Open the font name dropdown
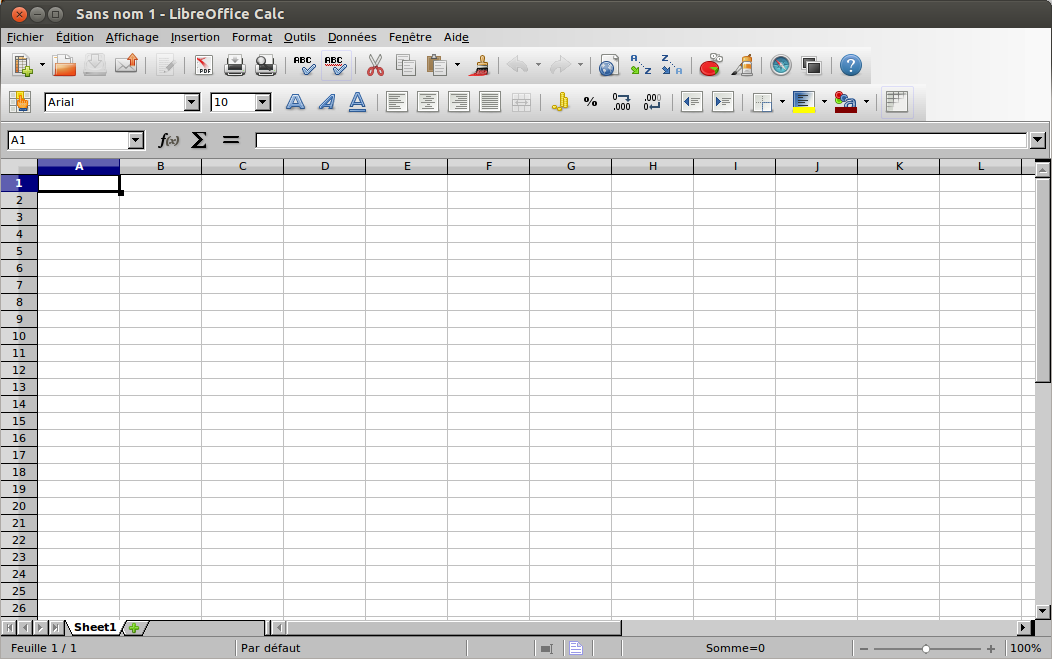The width and height of the screenshot is (1052, 659). point(190,101)
